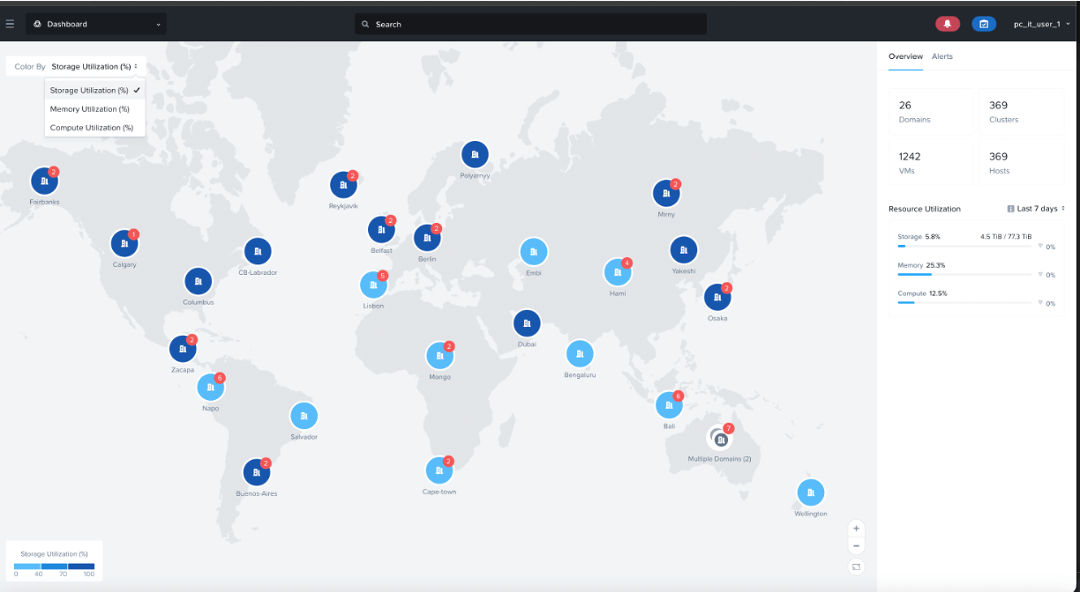Click the Multiple Domains (2) cluster marker
1080x592 pixels.
719,436
